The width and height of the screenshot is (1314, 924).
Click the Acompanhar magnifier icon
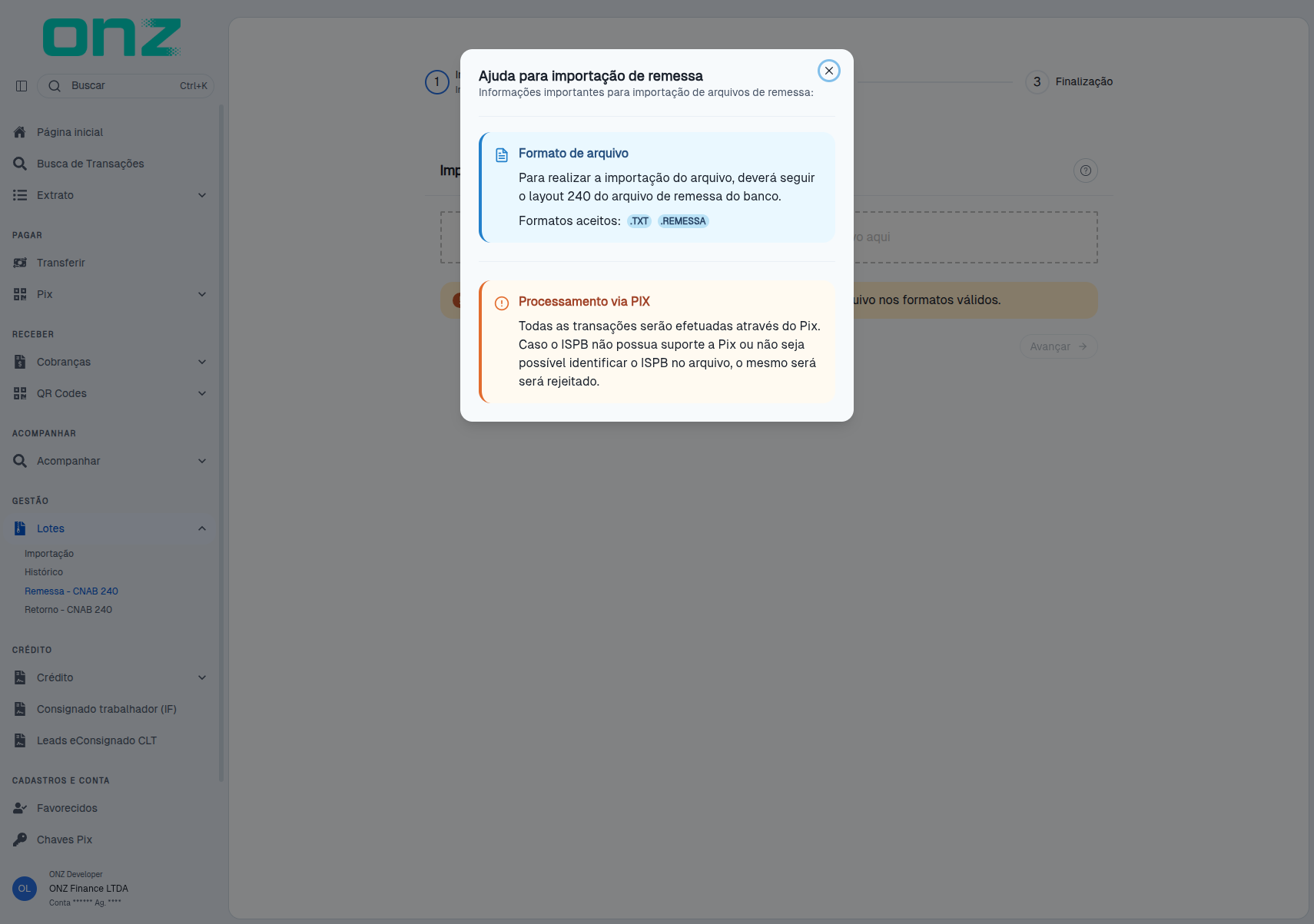click(20, 461)
